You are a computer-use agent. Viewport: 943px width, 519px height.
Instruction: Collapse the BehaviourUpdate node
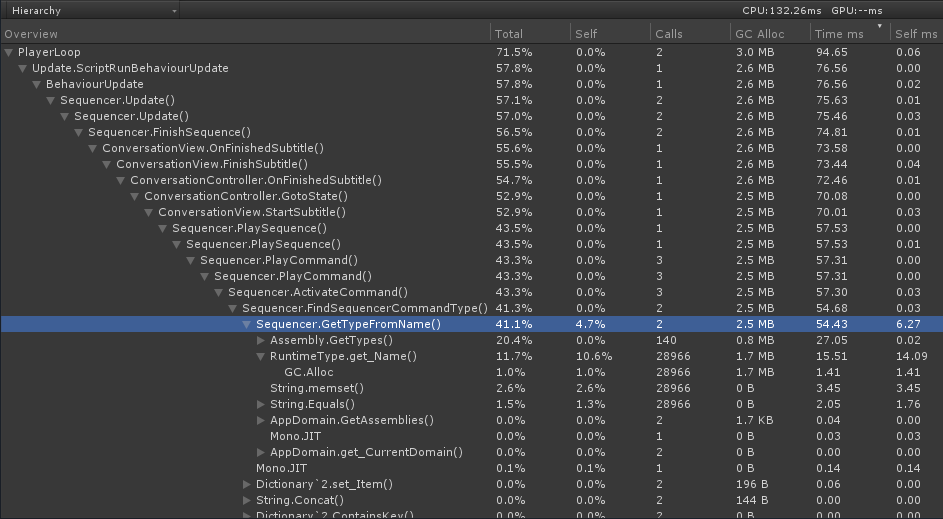point(37,84)
